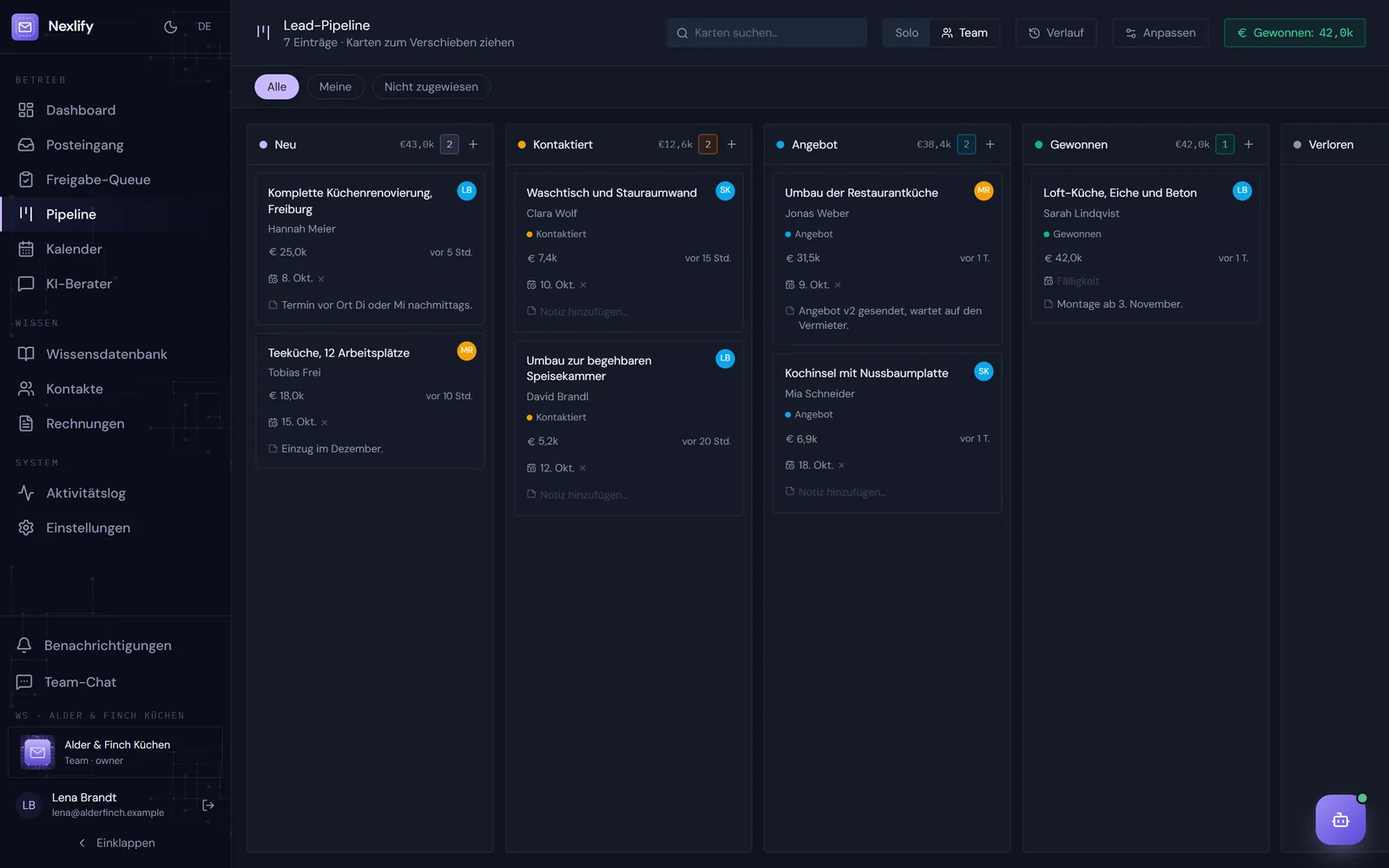Collapse sidebar with Einklappen

(x=116, y=843)
